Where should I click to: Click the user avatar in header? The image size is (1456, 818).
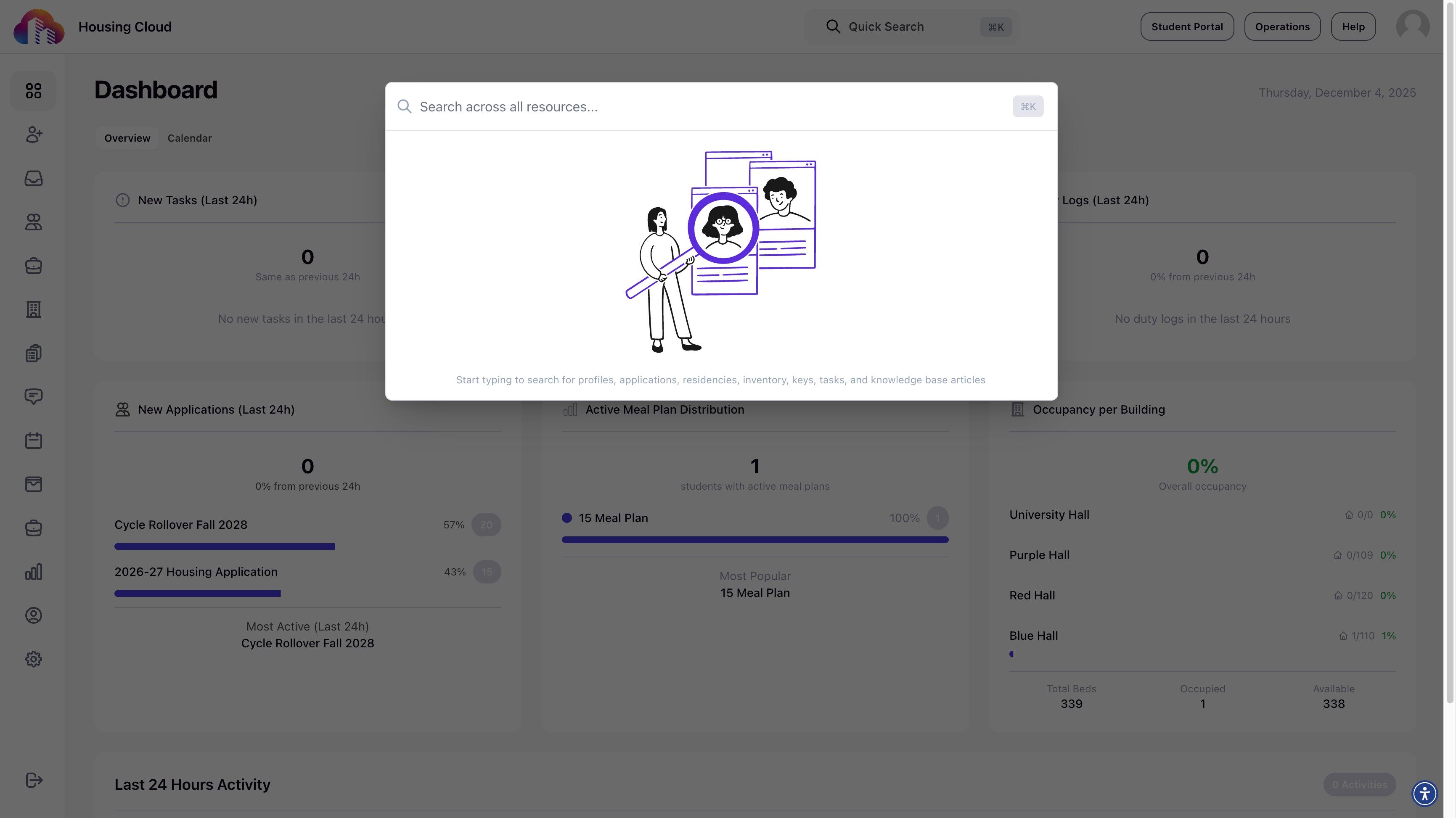coord(1413,26)
